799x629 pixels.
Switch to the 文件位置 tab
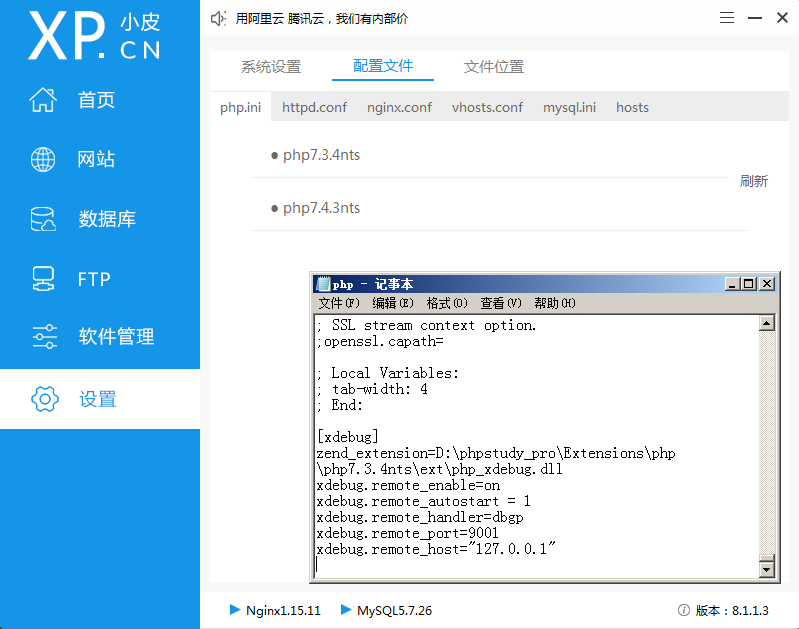(x=494, y=67)
